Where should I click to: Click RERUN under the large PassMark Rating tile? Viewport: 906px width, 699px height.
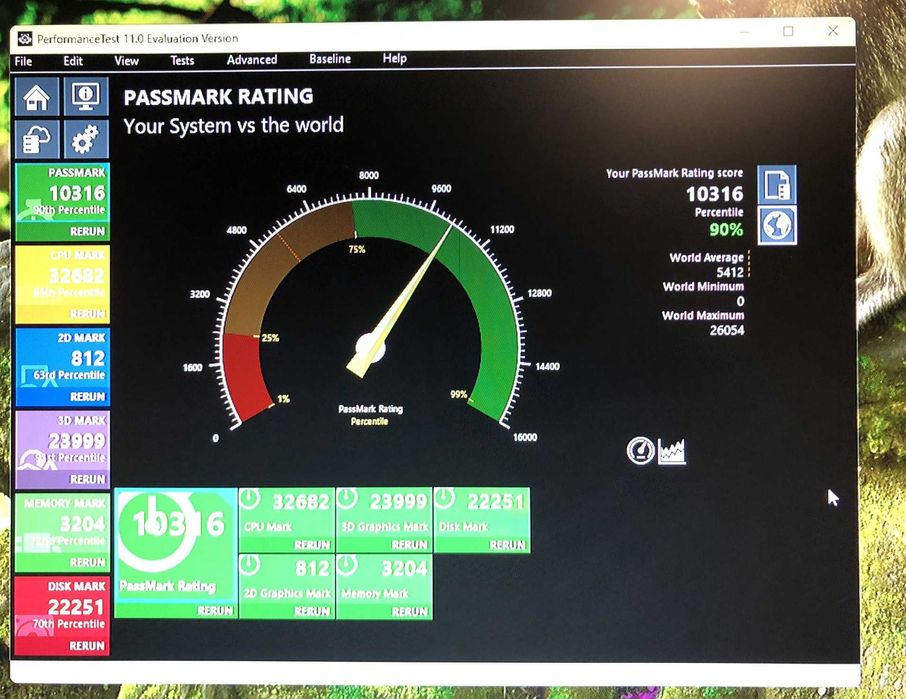click(215, 611)
